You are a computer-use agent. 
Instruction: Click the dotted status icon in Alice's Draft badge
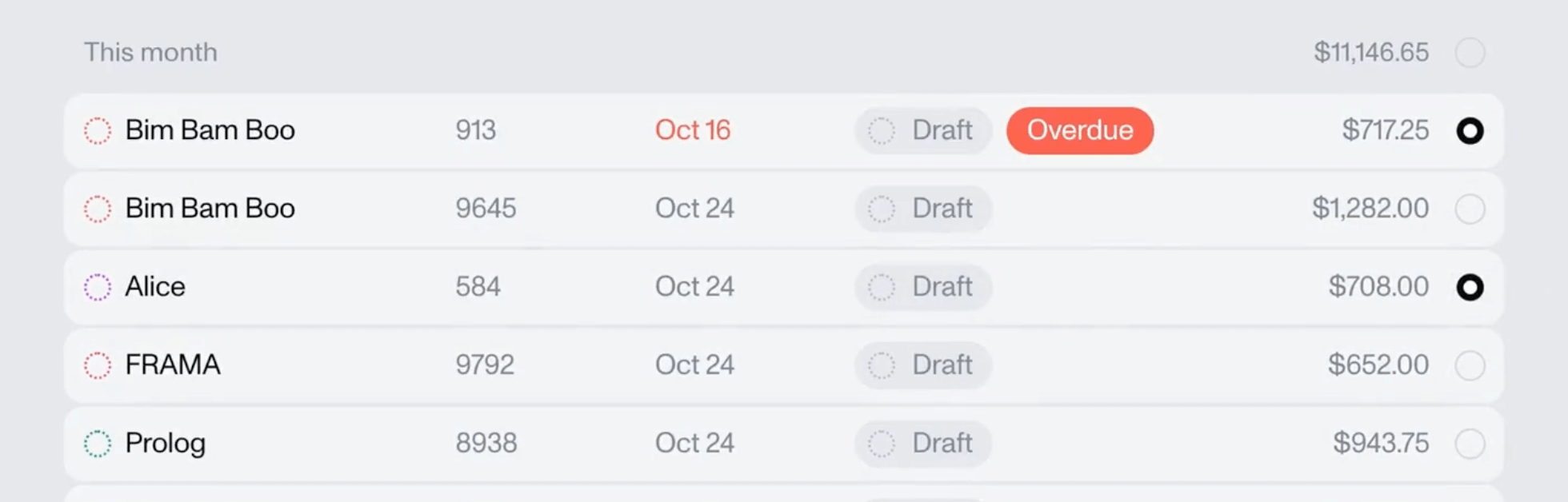(882, 287)
